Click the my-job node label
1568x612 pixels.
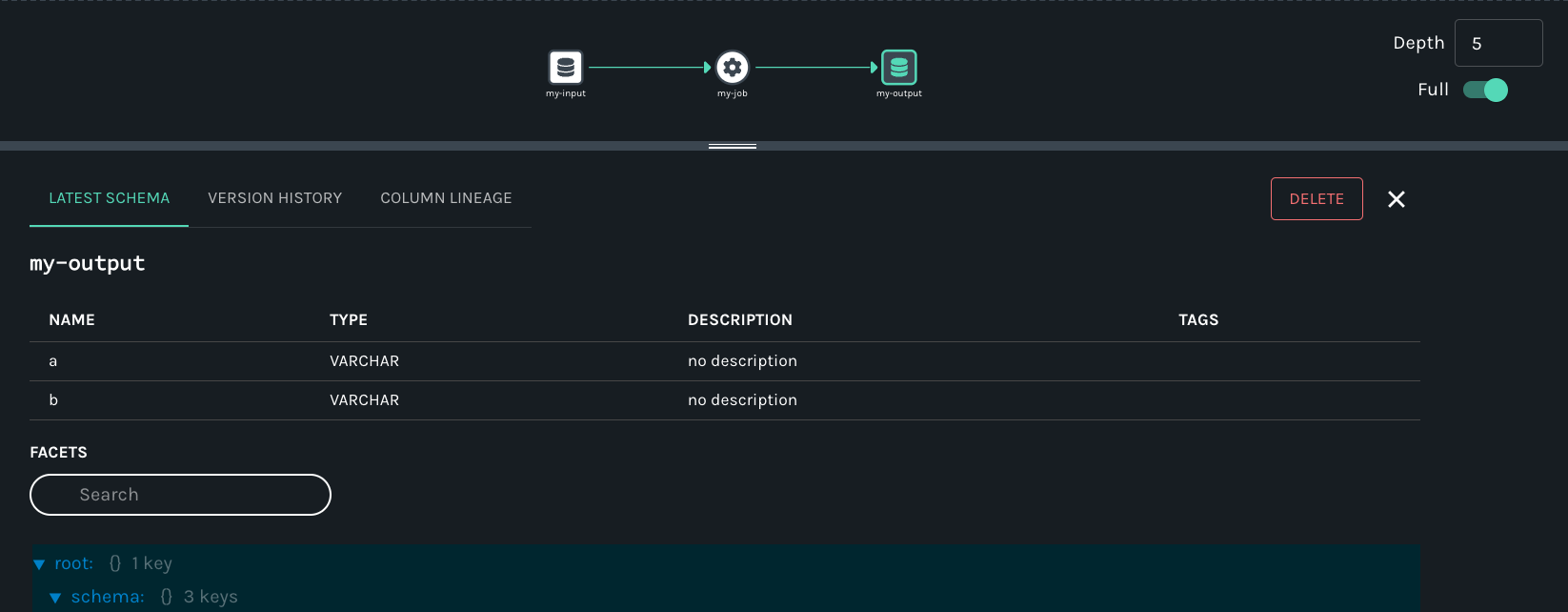point(732,93)
